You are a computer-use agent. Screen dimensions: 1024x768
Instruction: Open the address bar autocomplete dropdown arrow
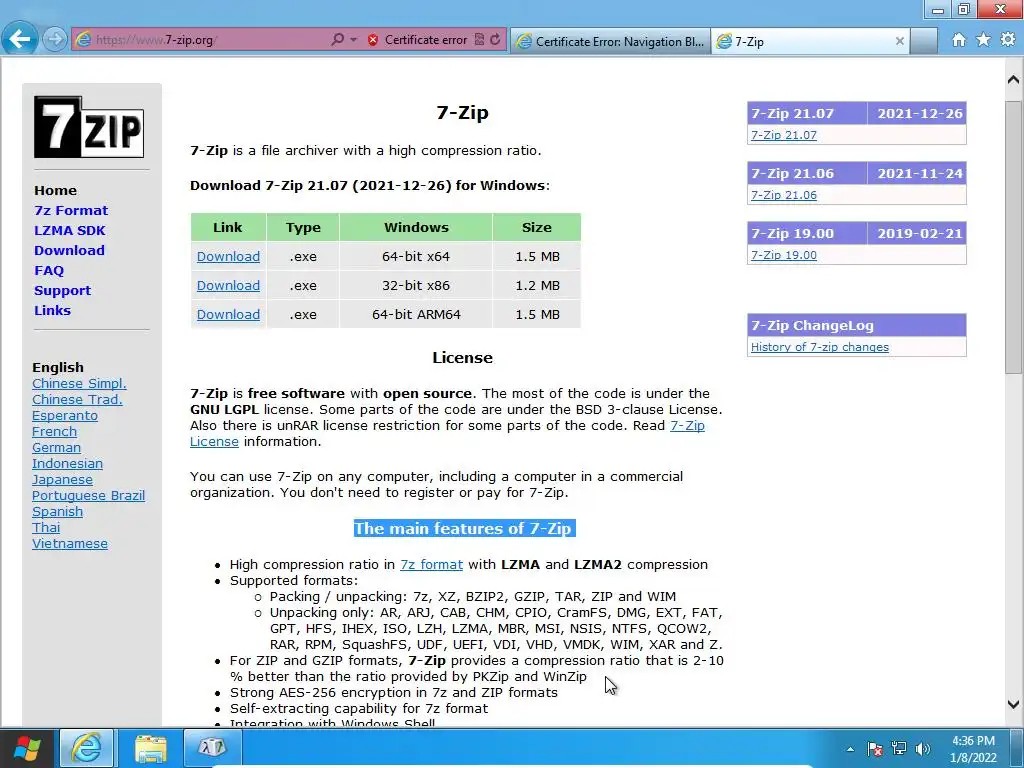353,39
